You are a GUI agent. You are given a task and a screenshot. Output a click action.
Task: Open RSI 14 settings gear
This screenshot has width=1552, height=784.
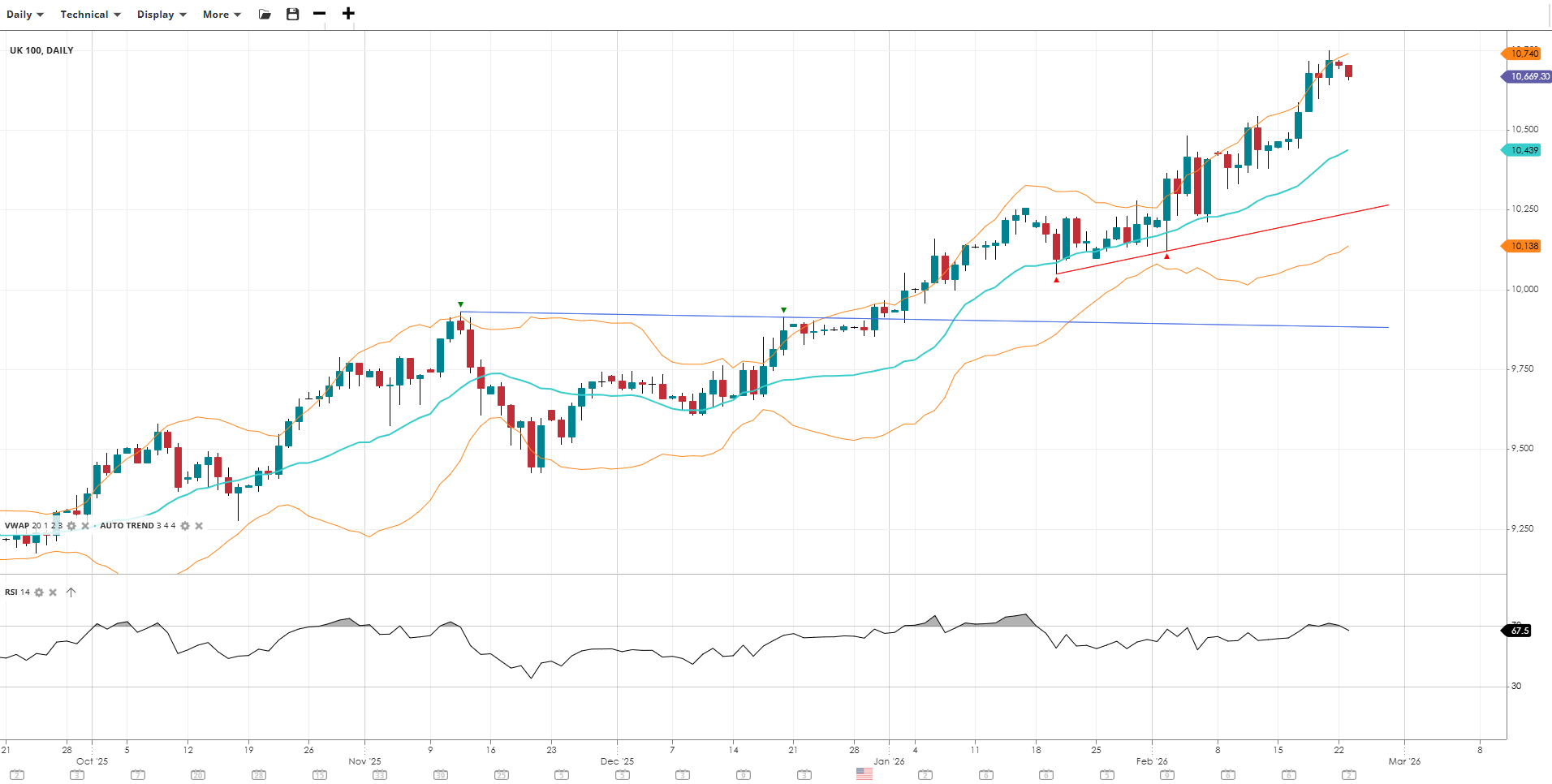pyautogui.click(x=39, y=592)
